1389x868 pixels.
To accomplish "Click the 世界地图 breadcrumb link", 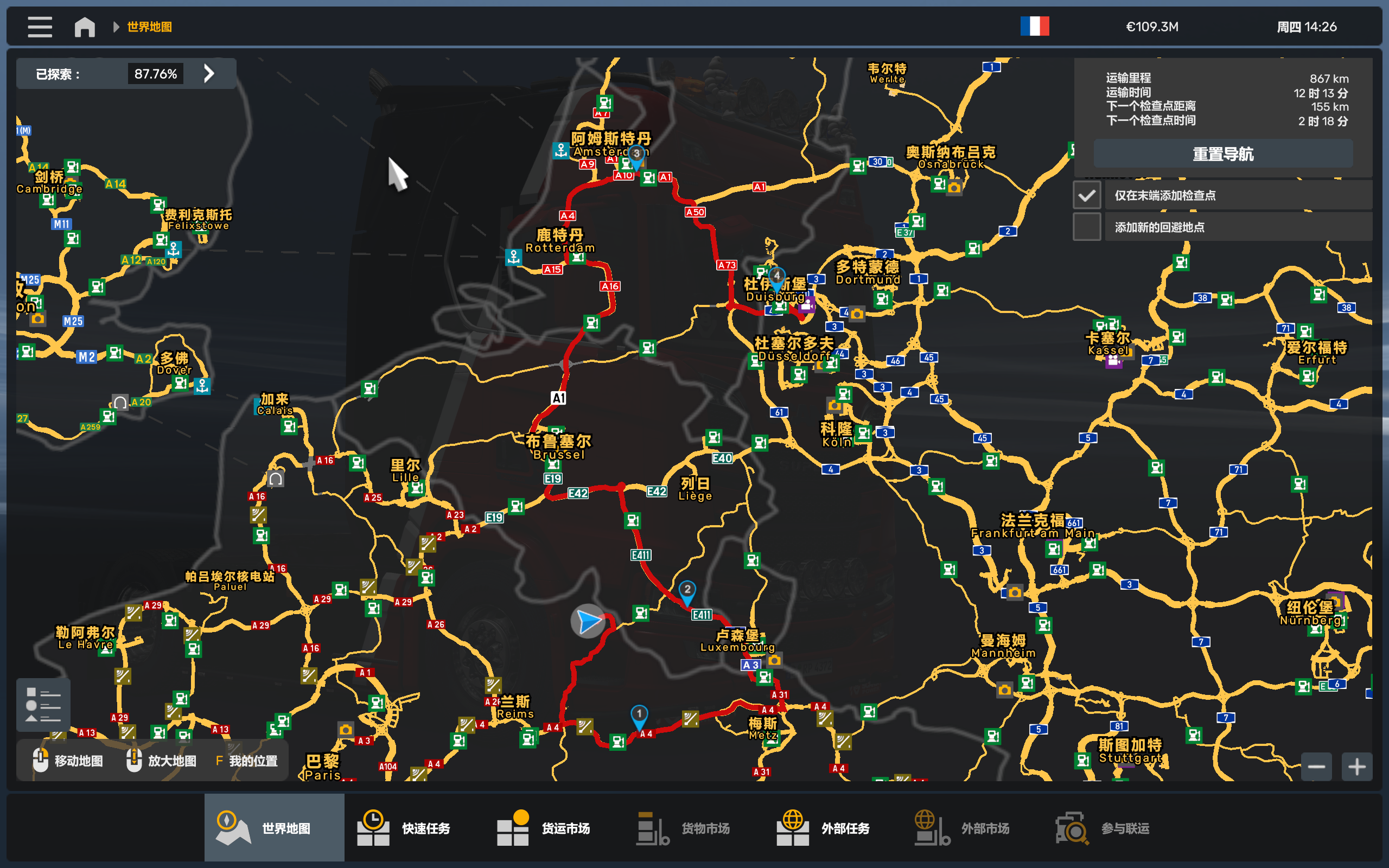I will pos(149,27).
